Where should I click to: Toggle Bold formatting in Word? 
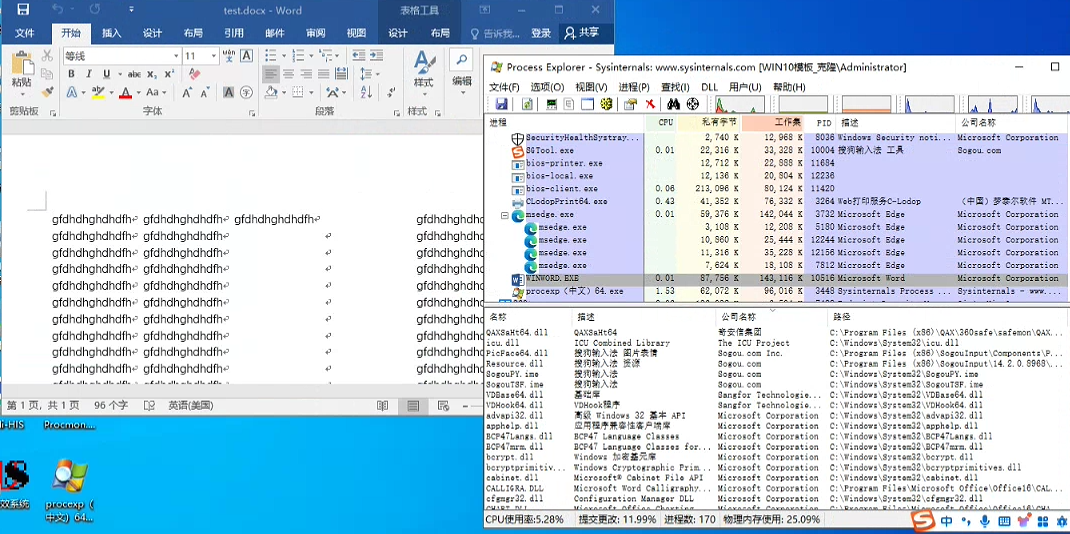coord(71,74)
